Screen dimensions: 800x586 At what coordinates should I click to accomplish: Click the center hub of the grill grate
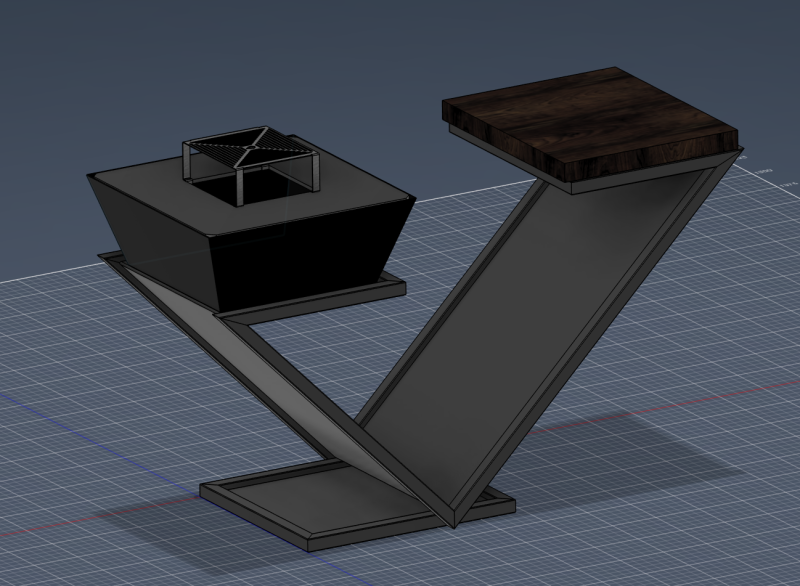(x=251, y=147)
